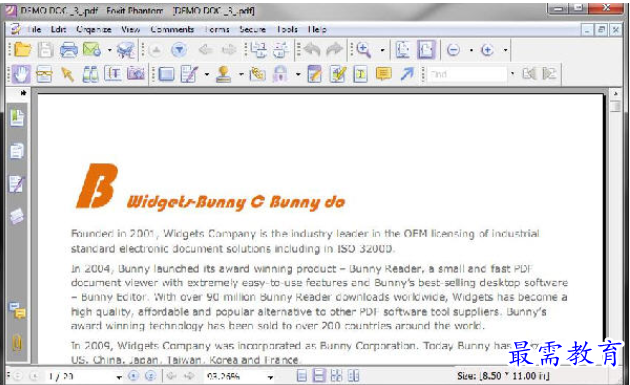Click the Find Previous button
This screenshot has width=630, height=385.
coord(529,74)
